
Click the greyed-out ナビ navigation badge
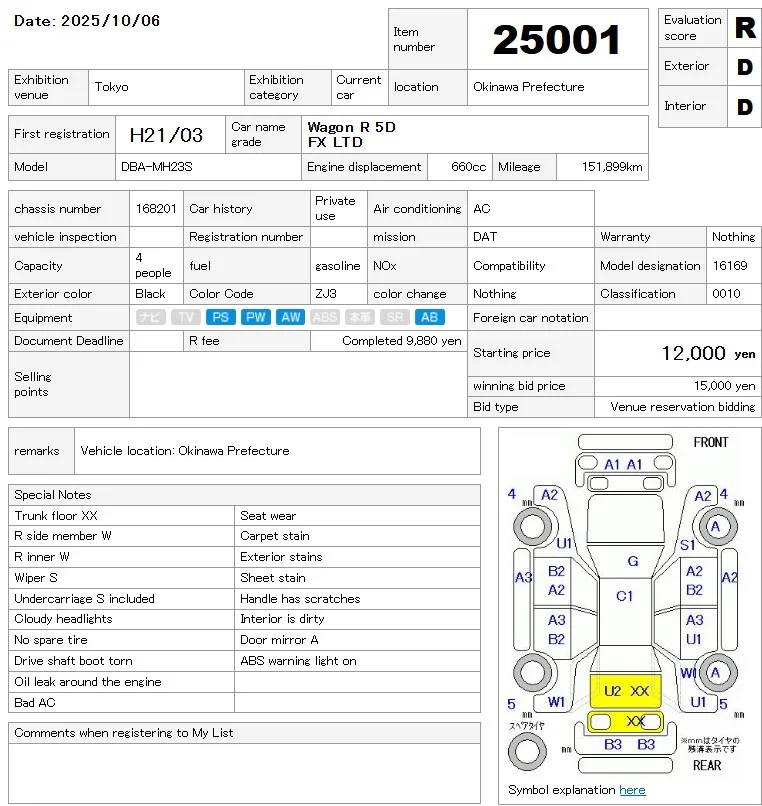pos(150,318)
